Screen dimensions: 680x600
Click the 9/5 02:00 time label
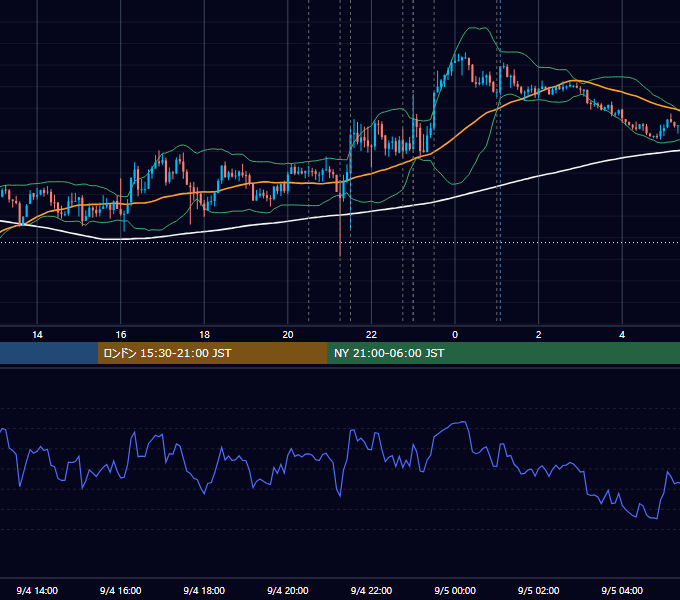click(x=539, y=590)
